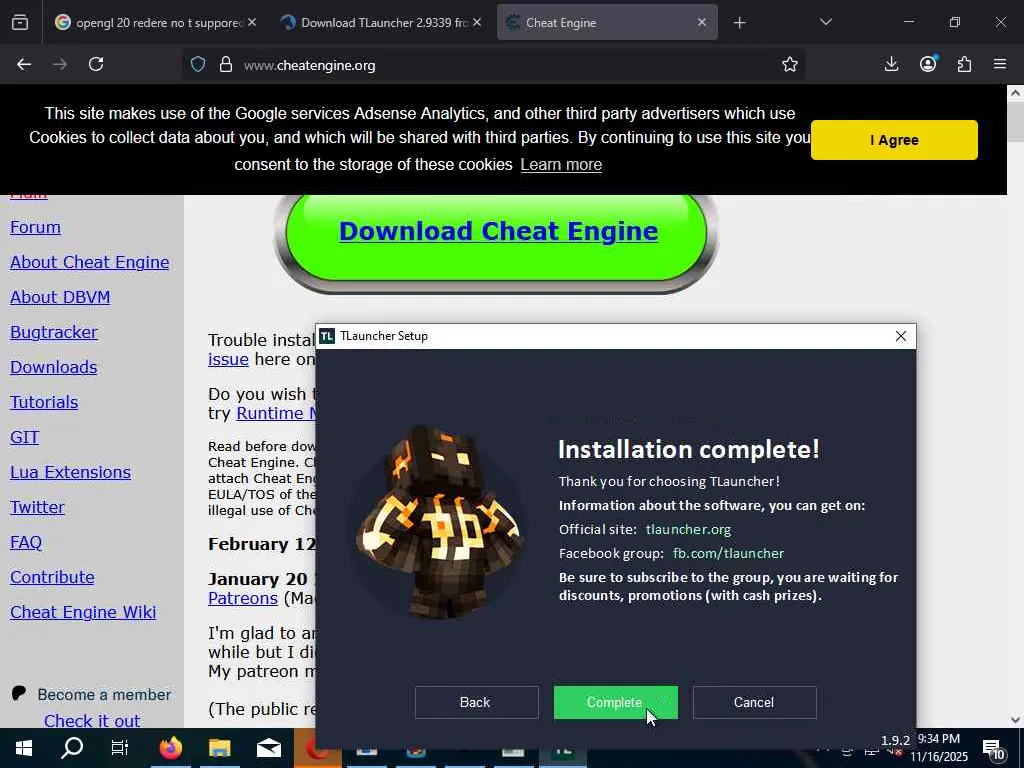1024x768 pixels.
Task: Close the Download TLauncher tab
Action: coord(477,23)
